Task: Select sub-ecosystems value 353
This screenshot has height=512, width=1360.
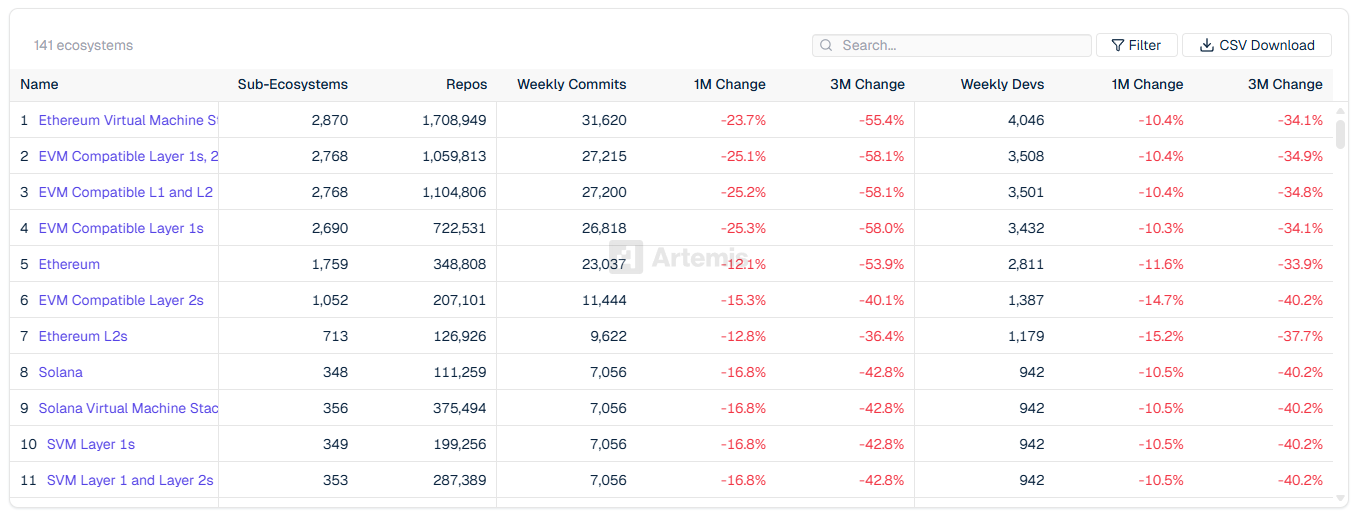Action: click(336, 480)
